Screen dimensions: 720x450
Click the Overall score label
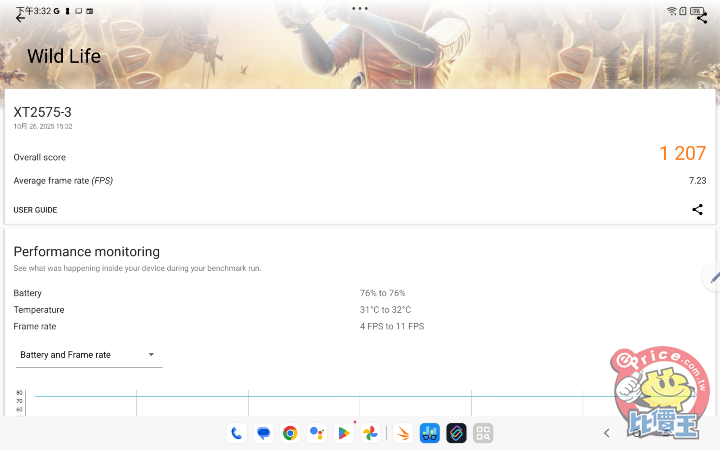[39, 157]
